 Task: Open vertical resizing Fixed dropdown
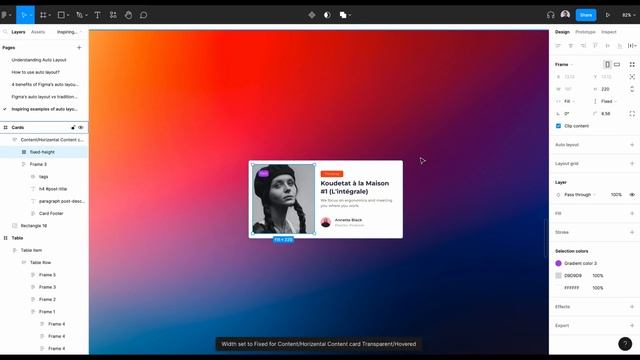coord(609,101)
